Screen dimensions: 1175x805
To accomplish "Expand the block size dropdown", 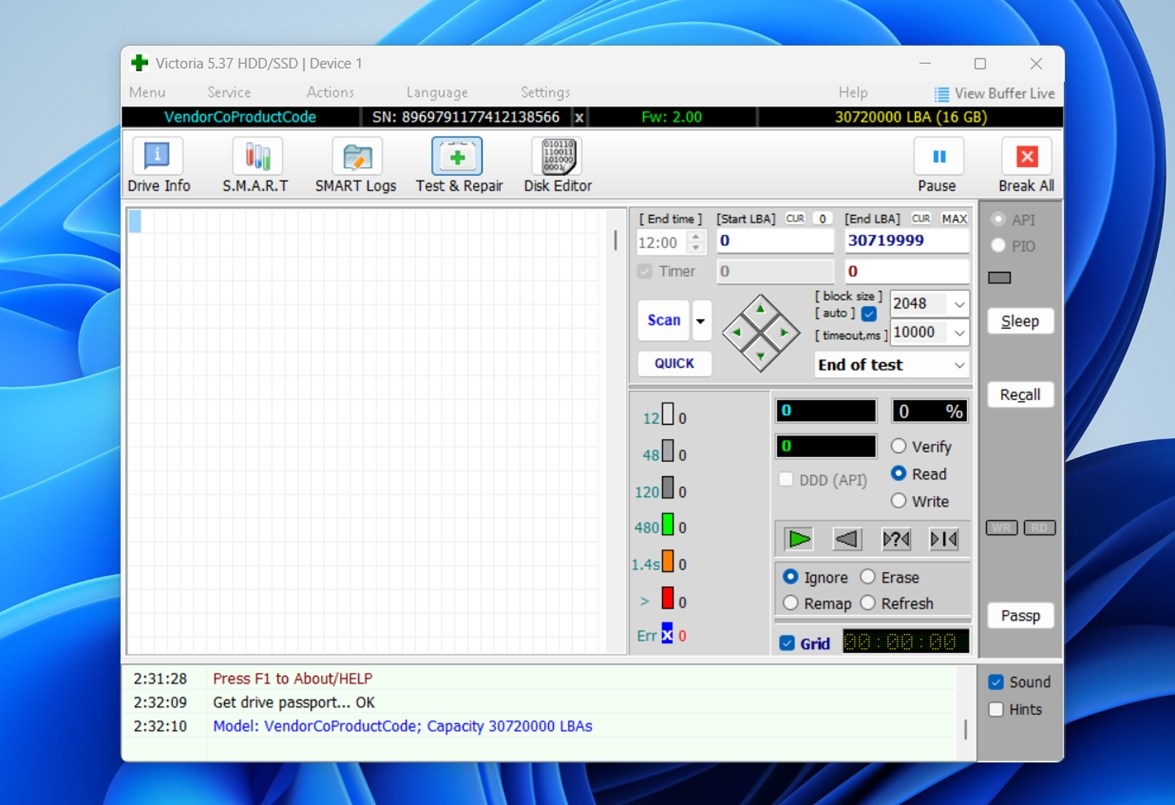I will point(959,304).
